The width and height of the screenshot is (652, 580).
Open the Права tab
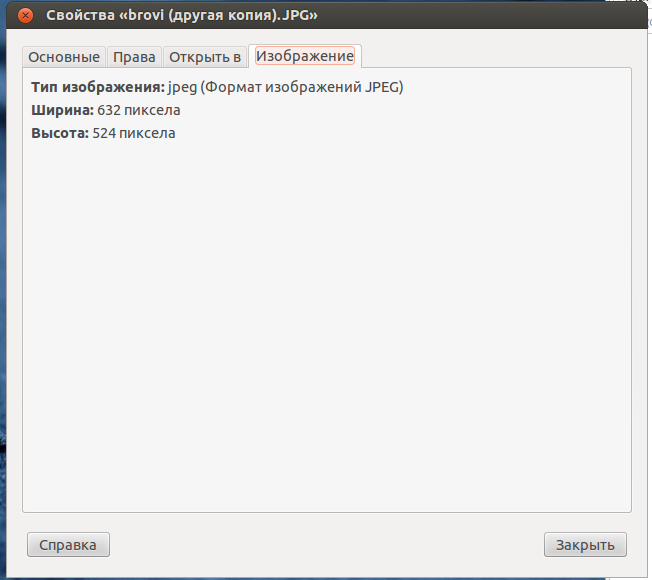point(134,57)
